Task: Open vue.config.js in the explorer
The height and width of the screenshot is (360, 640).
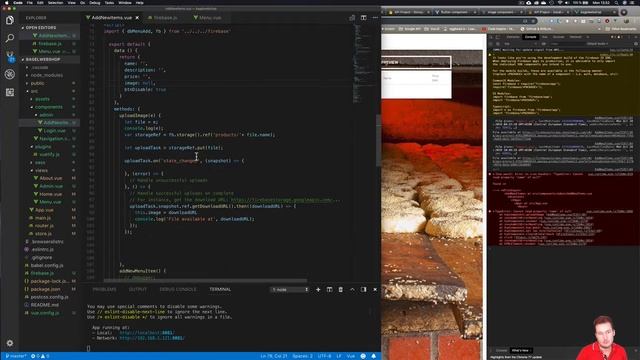Action: [x=45, y=313]
